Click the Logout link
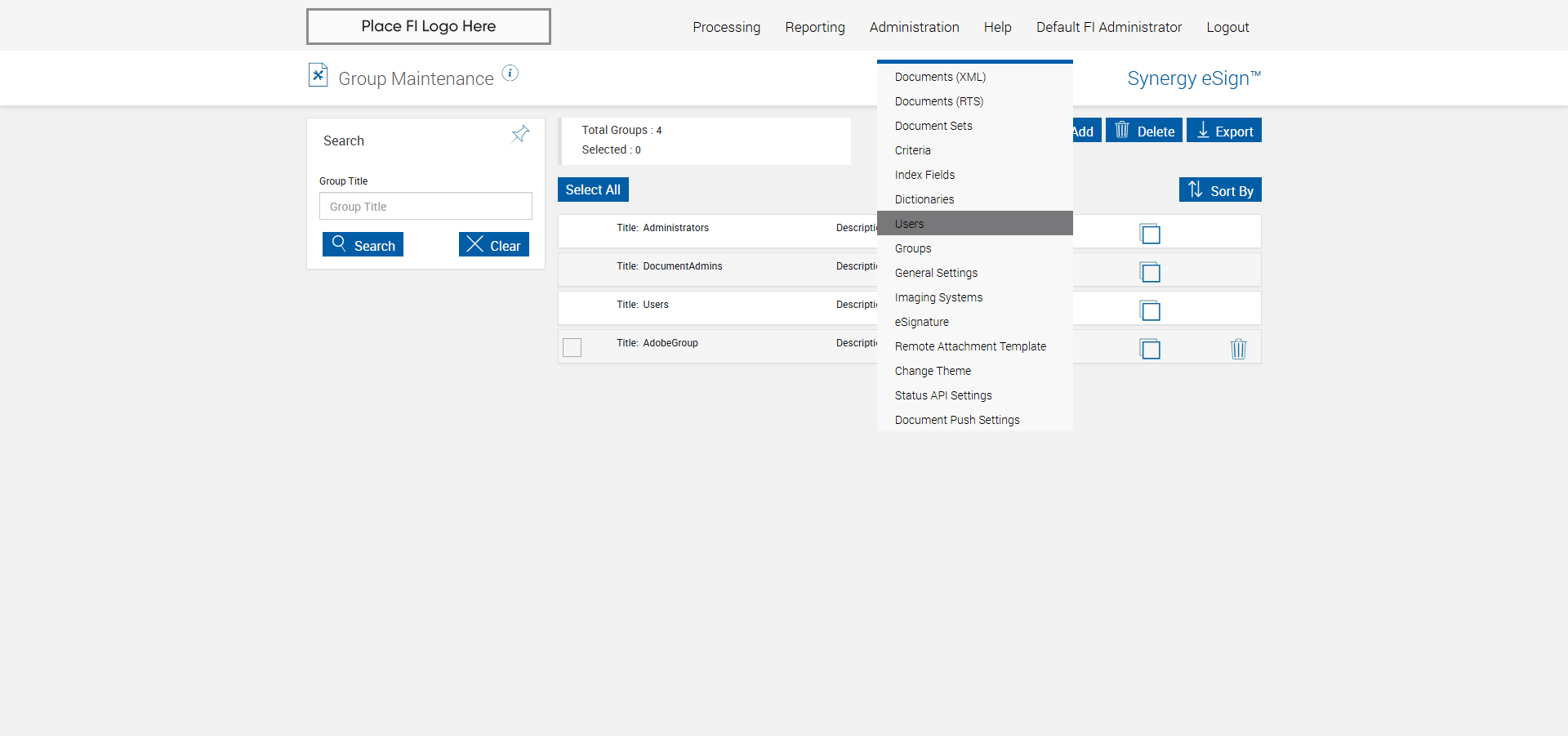This screenshot has width=1568, height=736. point(1227,27)
